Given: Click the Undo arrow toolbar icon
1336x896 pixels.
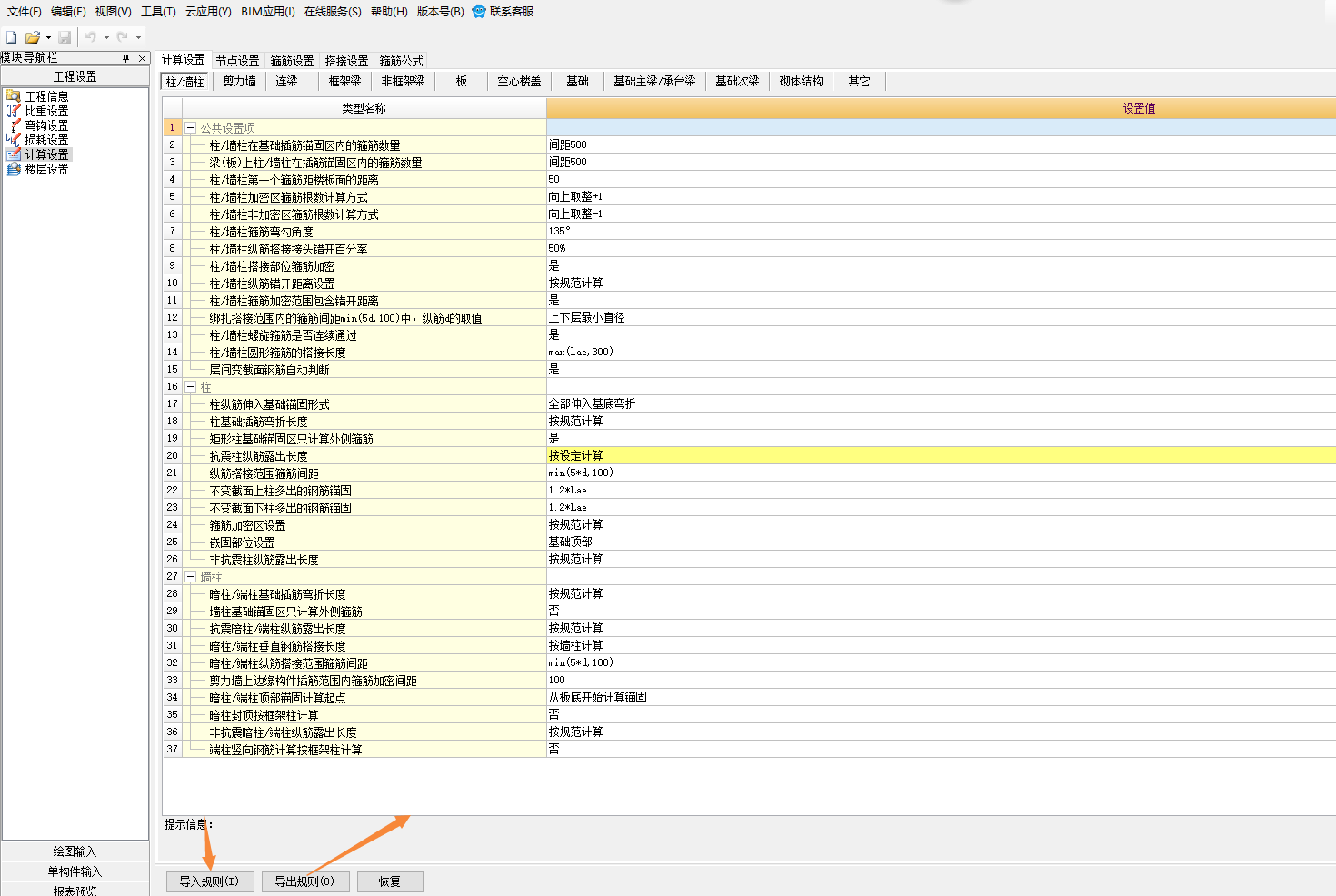Looking at the screenshot, I should click(91, 37).
